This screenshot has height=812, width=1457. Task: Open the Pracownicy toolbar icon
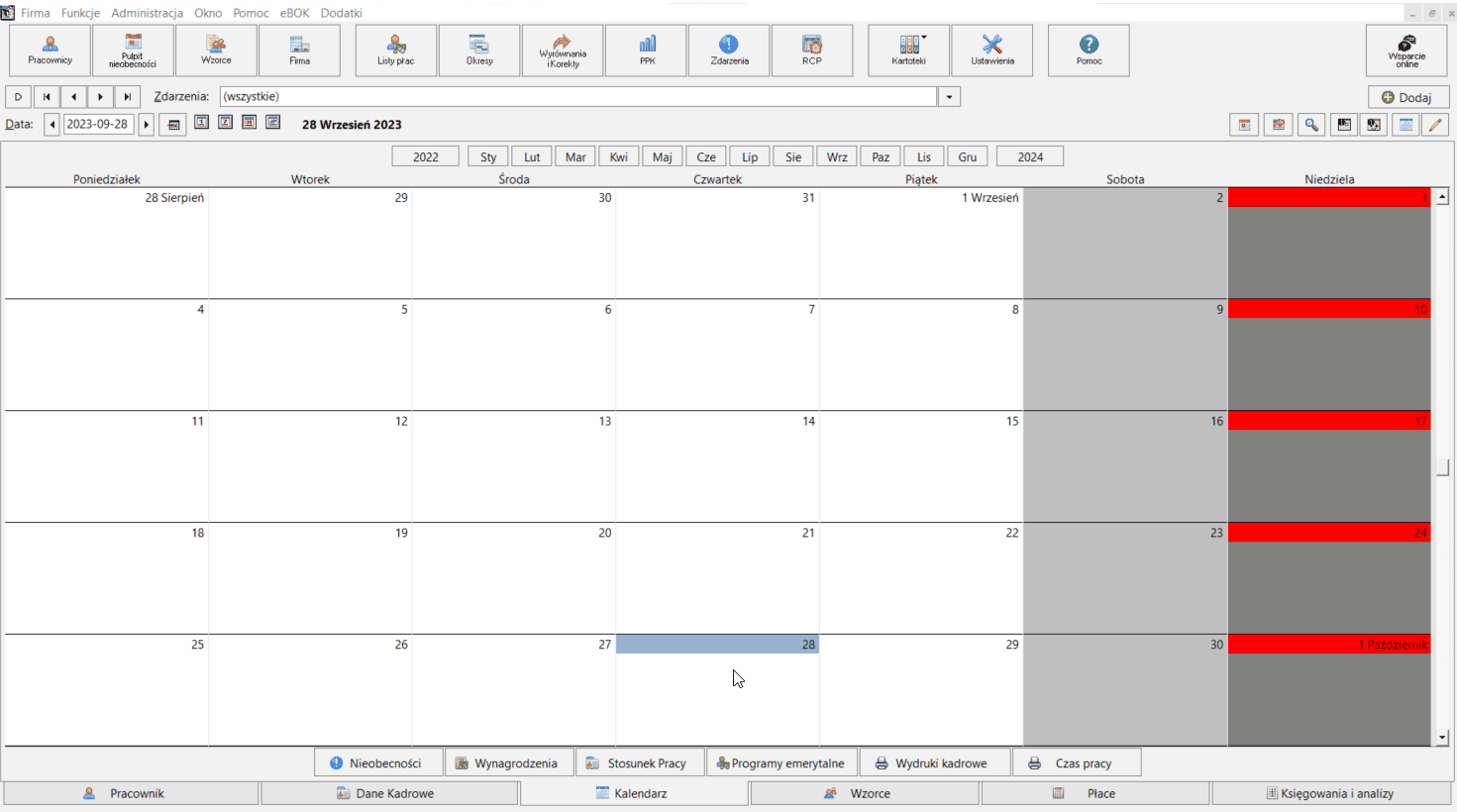[51, 51]
